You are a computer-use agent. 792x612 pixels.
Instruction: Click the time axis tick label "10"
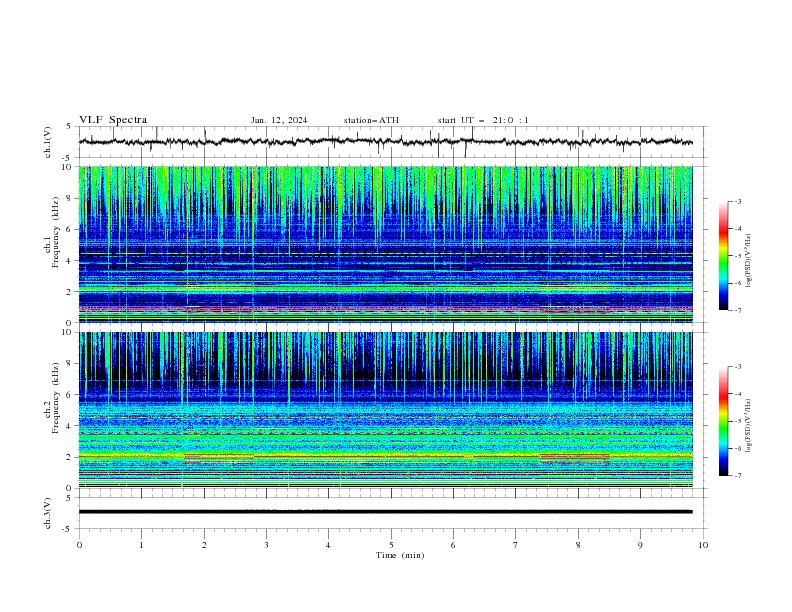pyautogui.click(x=703, y=545)
